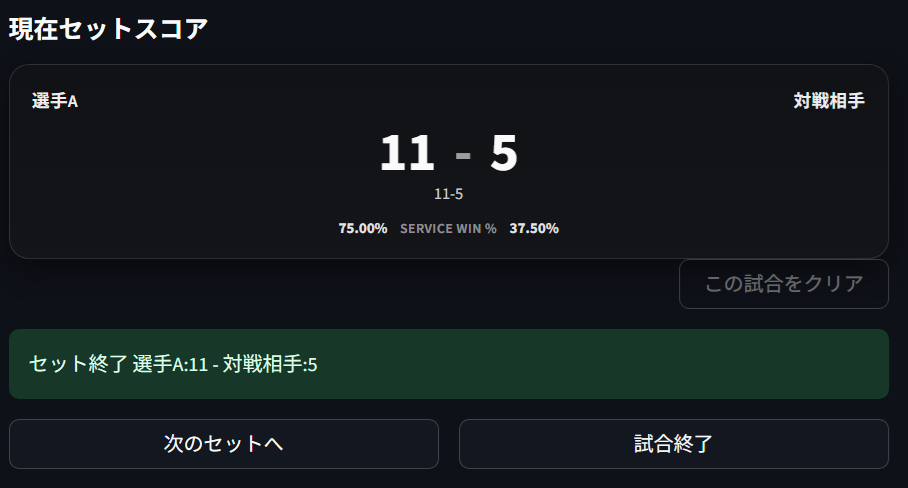Click the small 11-5 set result text
Screen dimensions: 908x488
449,194
